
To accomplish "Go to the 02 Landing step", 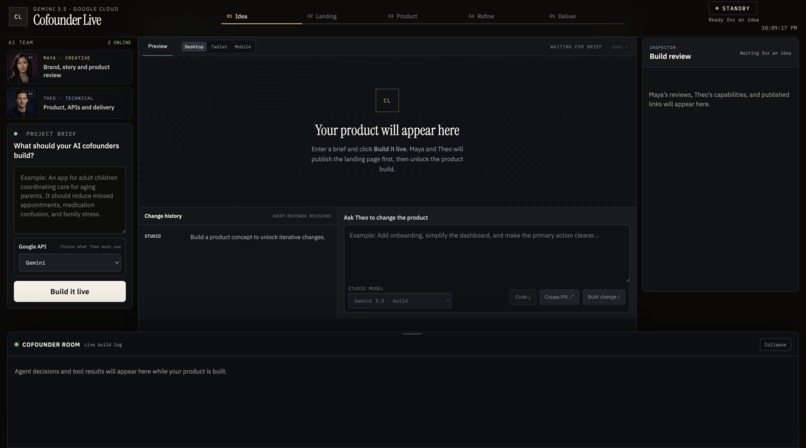I will point(322,16).
